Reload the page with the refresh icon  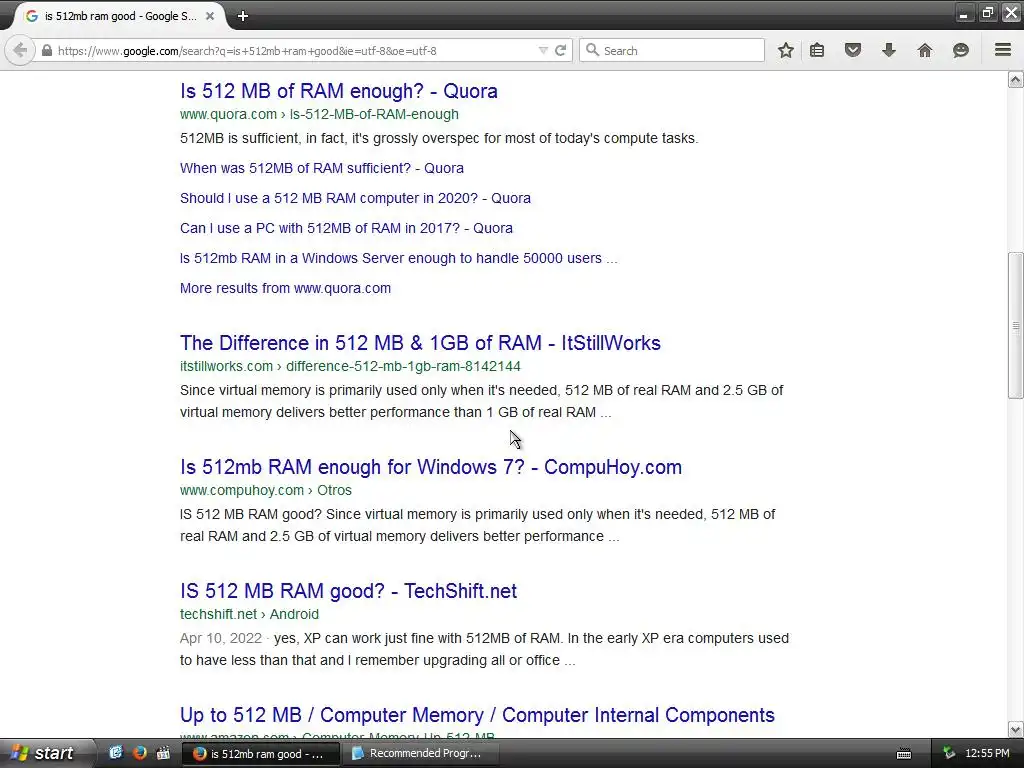coord(560,50)
